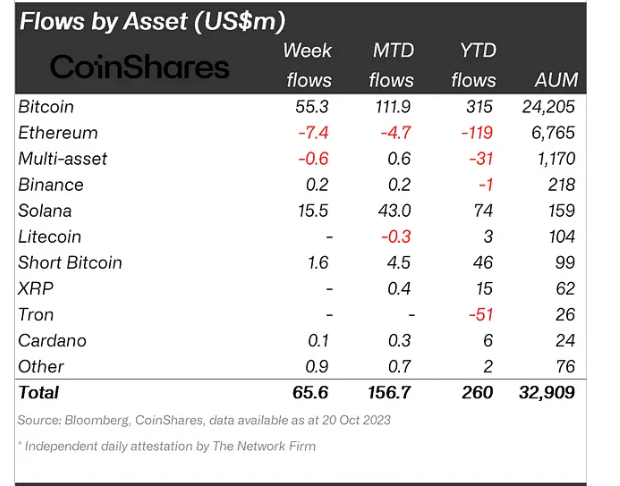Click the AUM column header
The width and height of the screenshot is (620, 486).
[555, 79]
